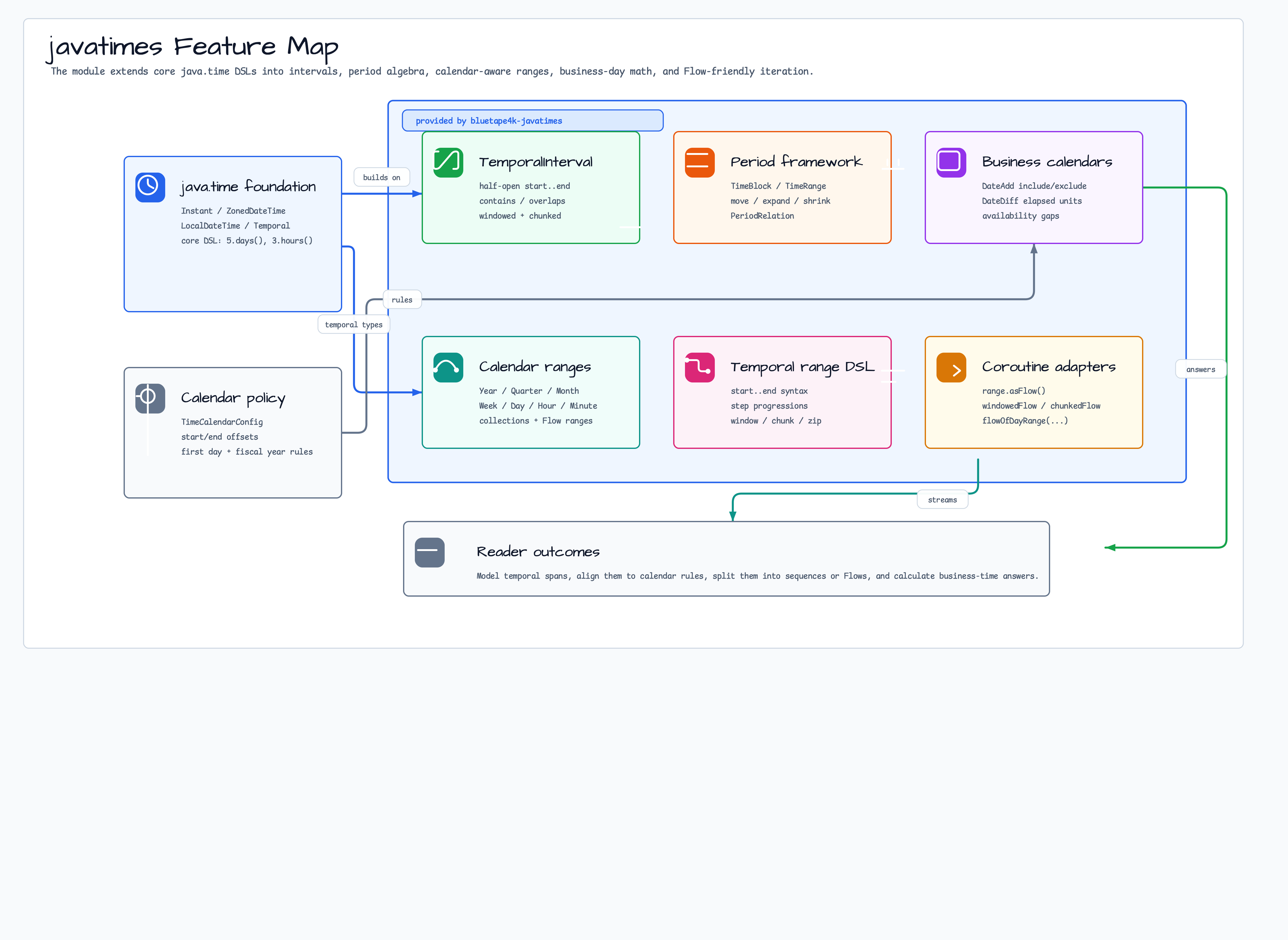Click the 'Instant / ZonedDateTime' line
The image size is (1288, 940).
(x=234, y=211)
